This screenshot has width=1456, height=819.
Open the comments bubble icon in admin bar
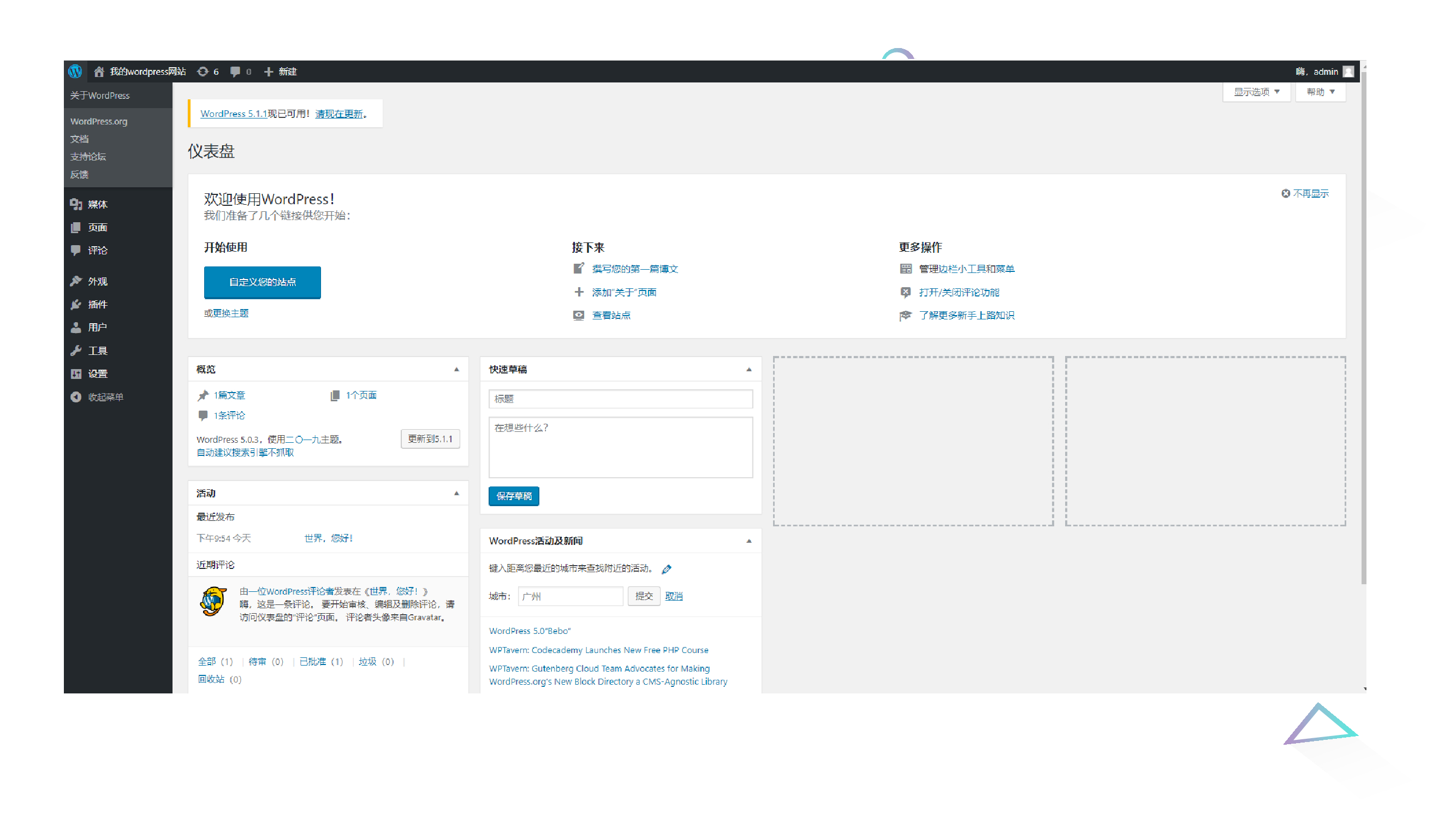pyautogui.click(x=235, y=71)
